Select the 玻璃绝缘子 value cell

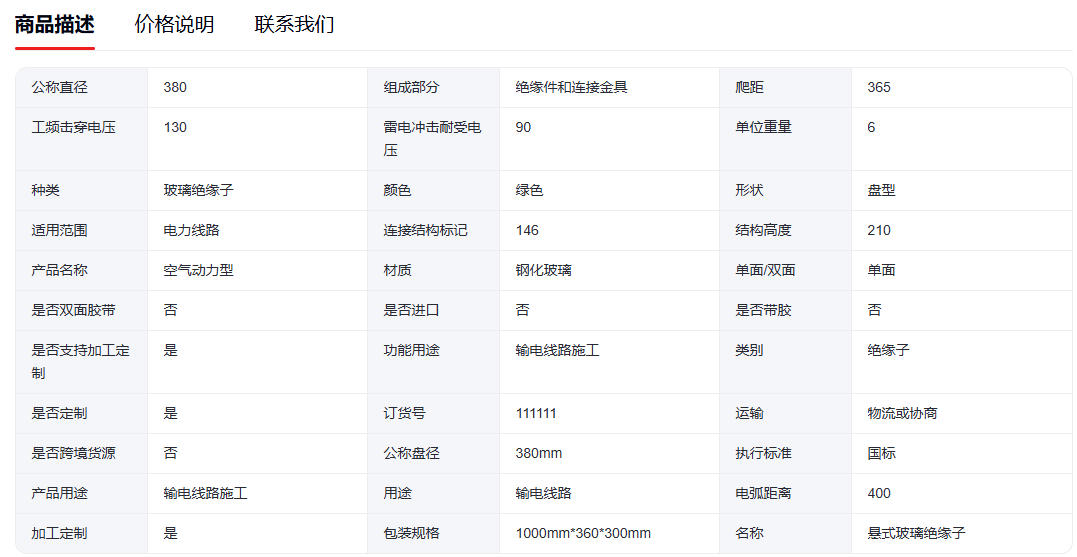198,190
